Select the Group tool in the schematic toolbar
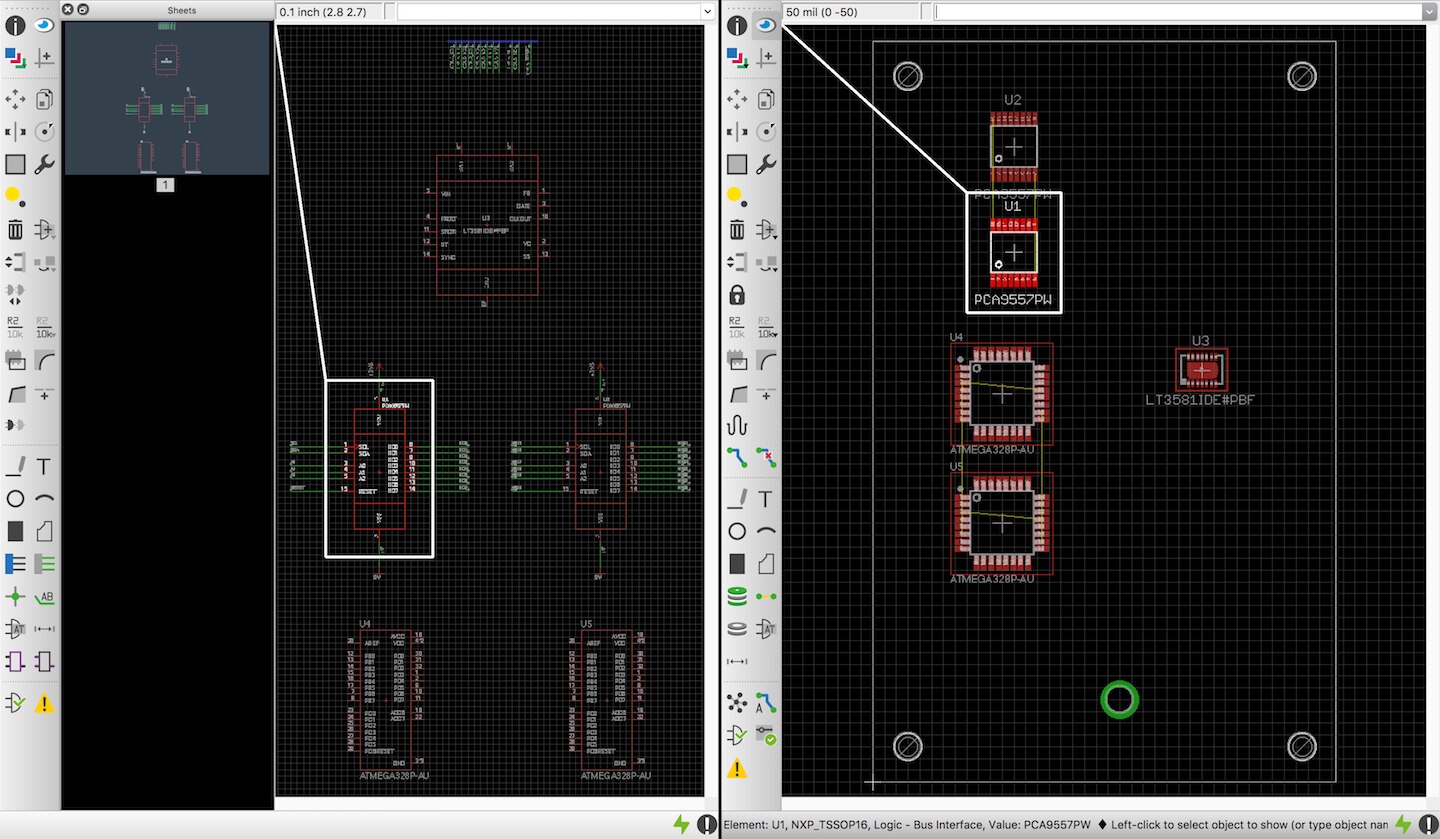Screen dimensions: 1440x839 coord(16,164)
